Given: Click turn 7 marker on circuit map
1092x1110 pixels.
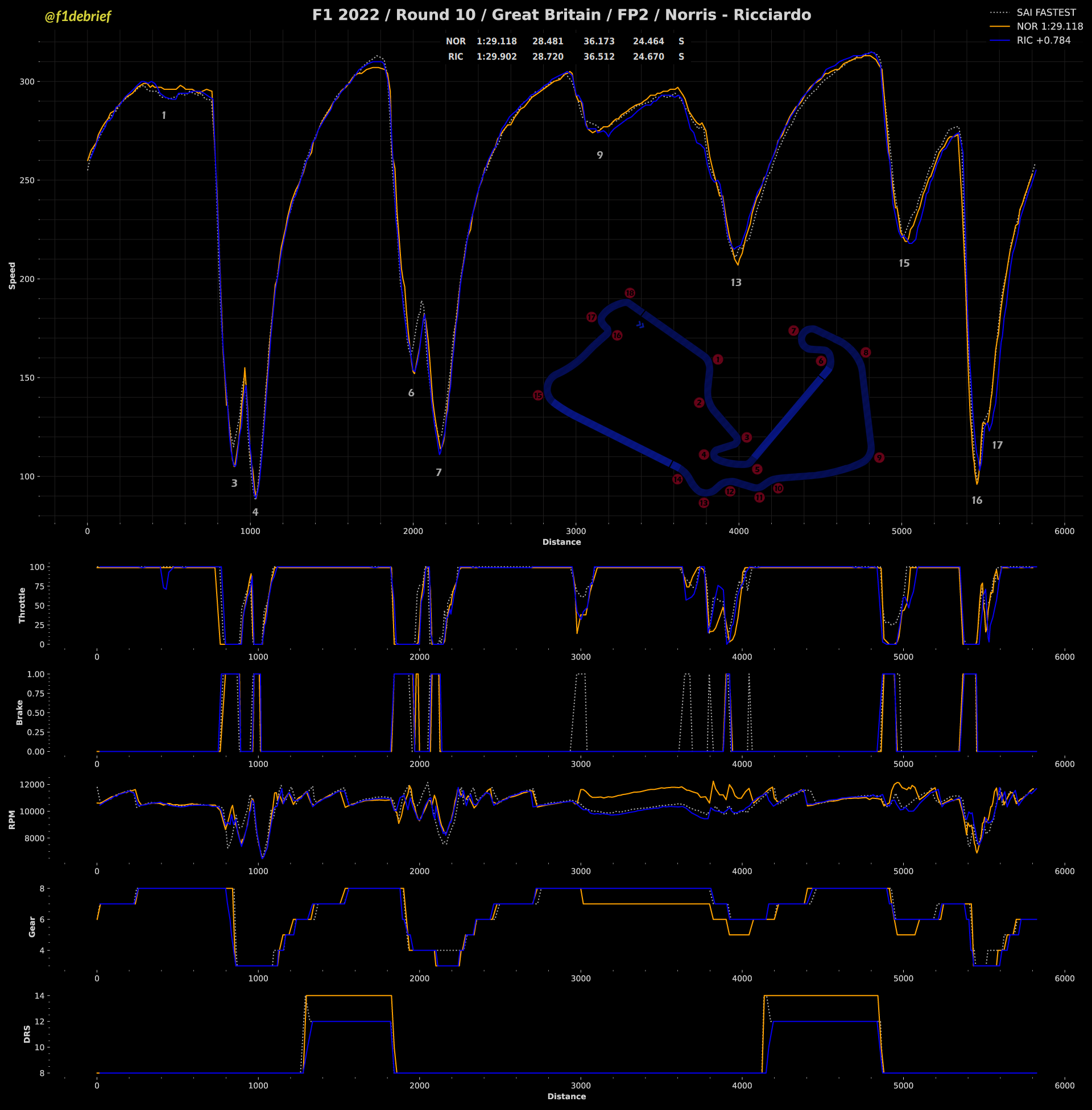Looking at the screenshot, I should point(793,331).
